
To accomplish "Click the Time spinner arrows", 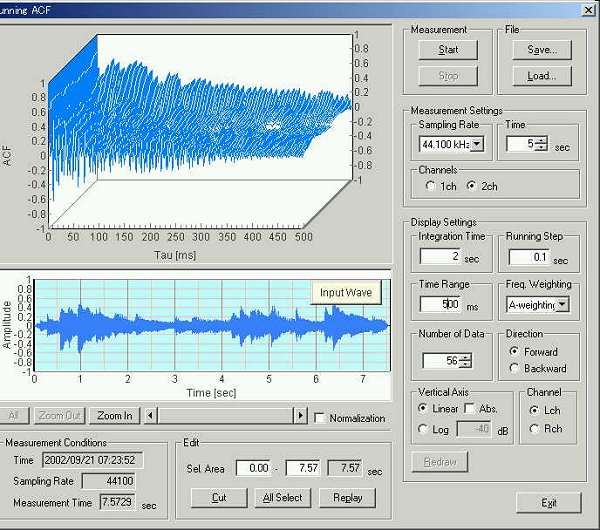I will pyautogui.click(x=541, y=145).
